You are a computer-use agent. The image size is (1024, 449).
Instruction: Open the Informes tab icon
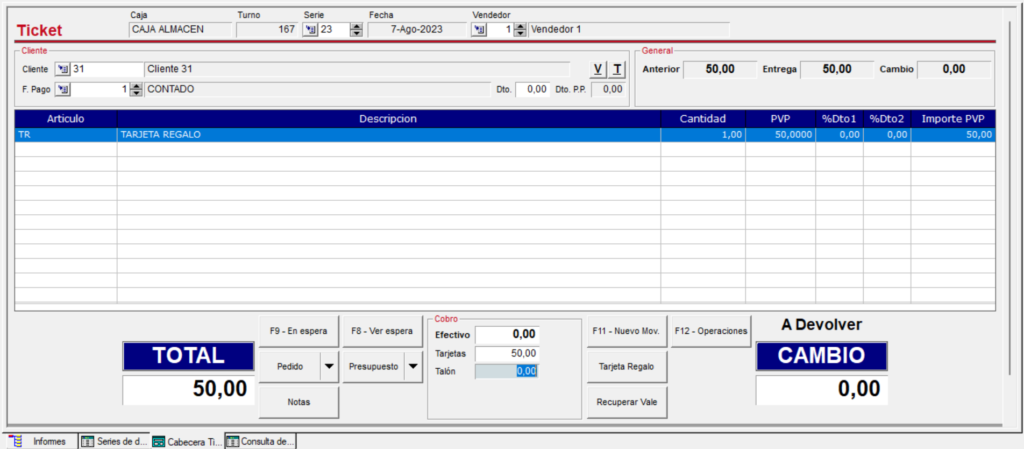(14, 441)
